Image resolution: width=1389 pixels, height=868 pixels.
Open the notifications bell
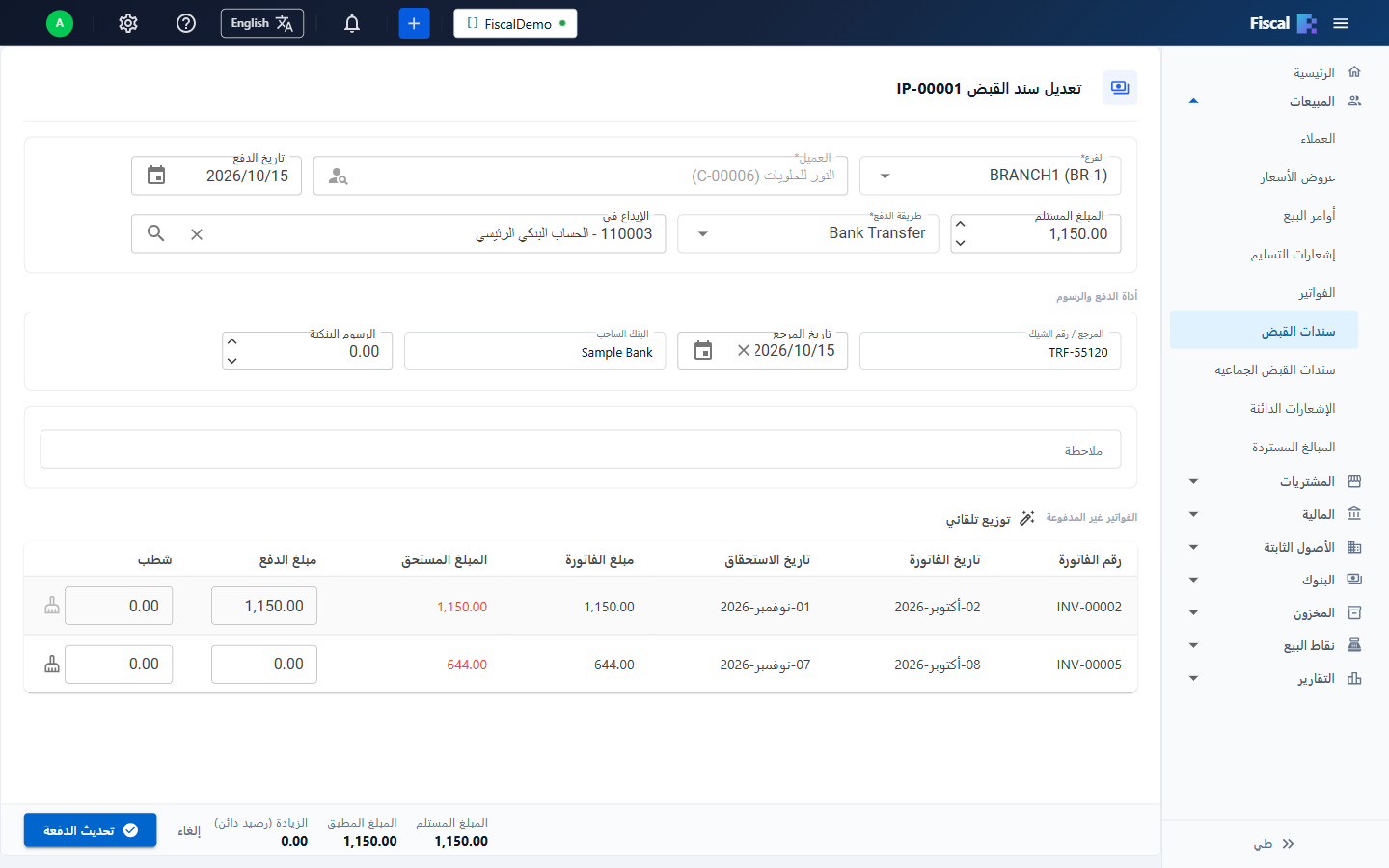click(x=352, y=23)
